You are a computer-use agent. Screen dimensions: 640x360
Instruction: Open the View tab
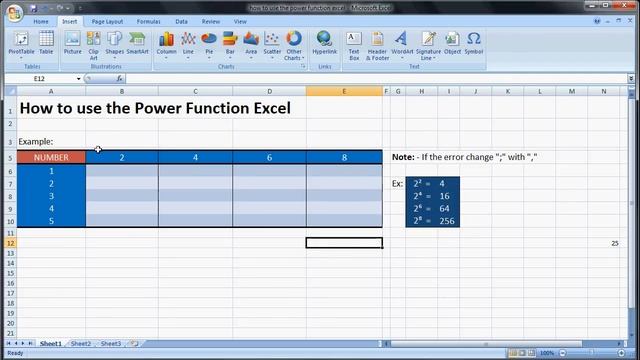240,21
